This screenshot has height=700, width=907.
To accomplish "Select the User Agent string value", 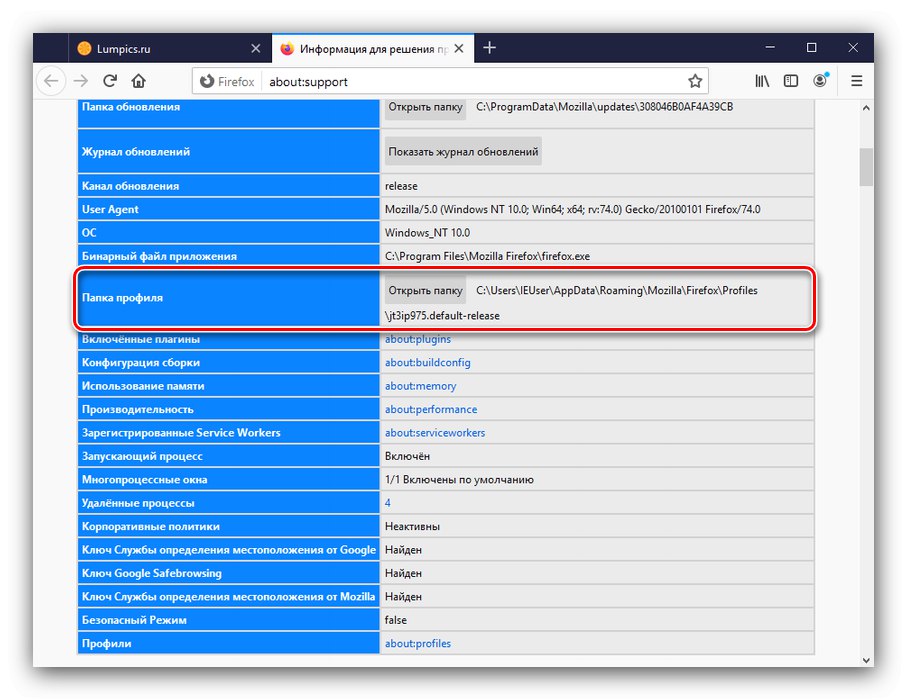I will click(573, 209).
